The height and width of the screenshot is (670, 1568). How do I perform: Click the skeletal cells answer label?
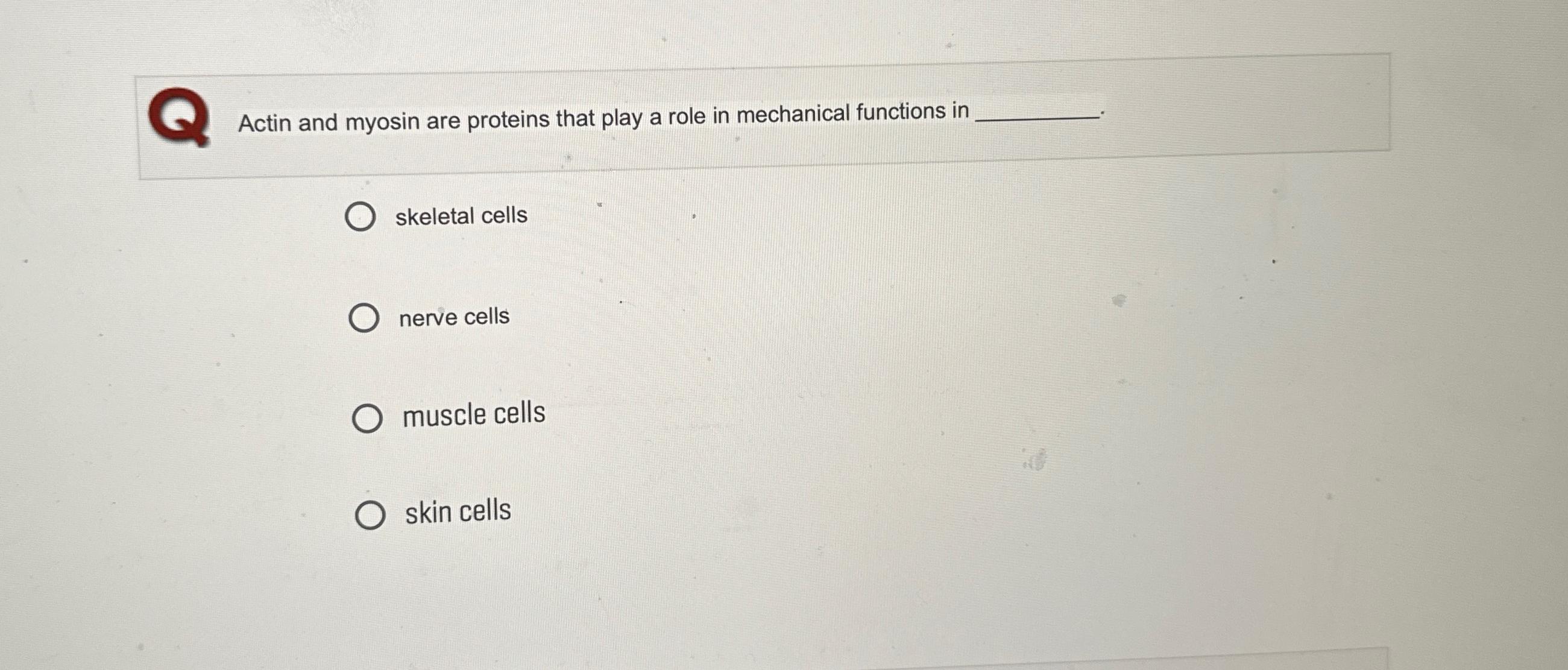(x=461, y=215)
